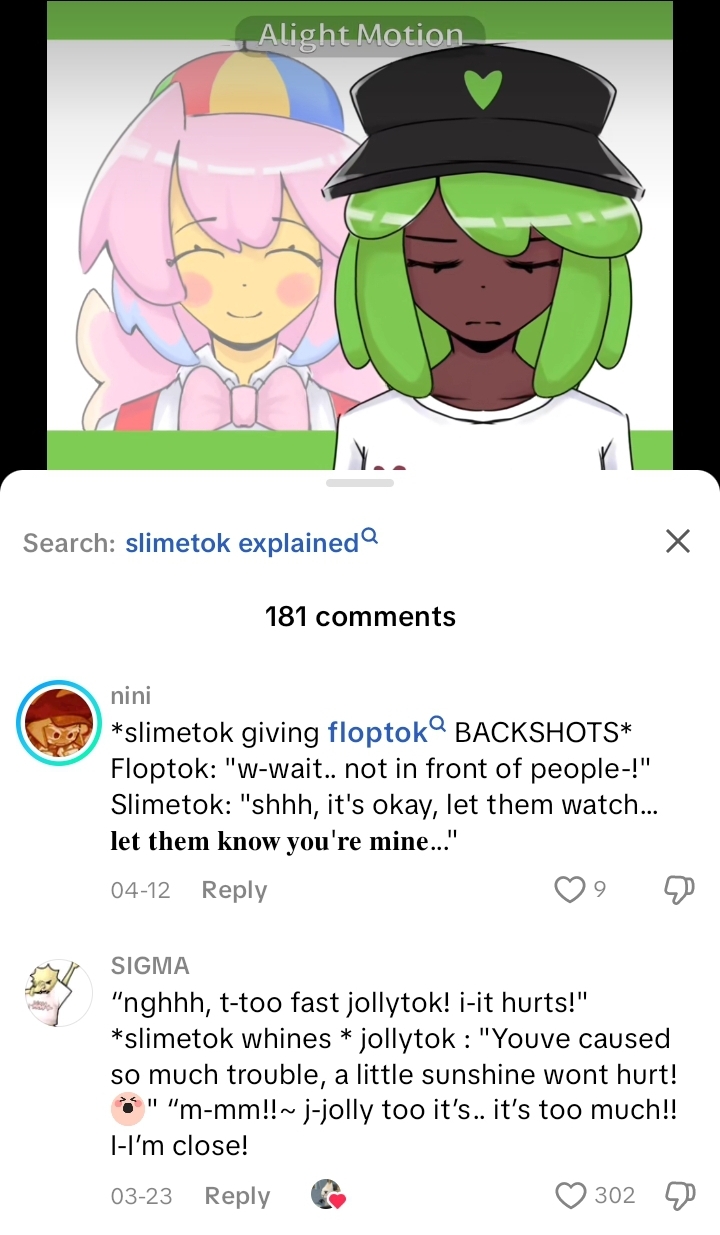Close the comments panel with the X
This screenshot has height=1235, width=720.
678,541
